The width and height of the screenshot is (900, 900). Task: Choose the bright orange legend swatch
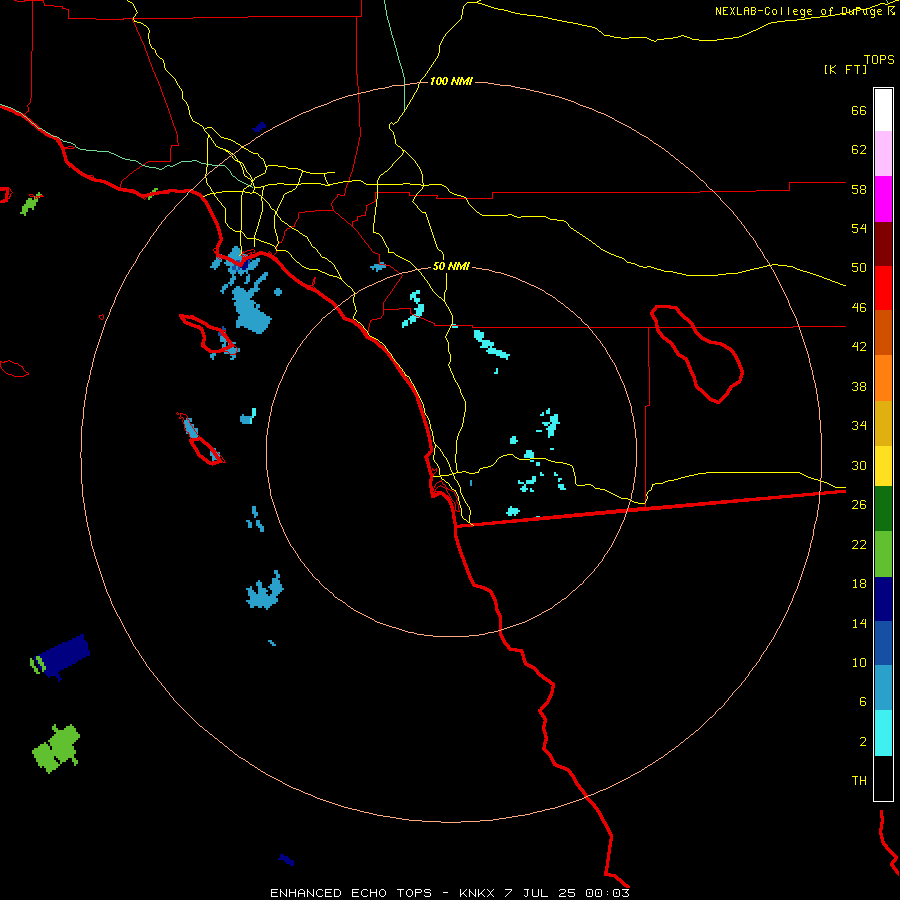pyautogui.click(x=883, y=378)
